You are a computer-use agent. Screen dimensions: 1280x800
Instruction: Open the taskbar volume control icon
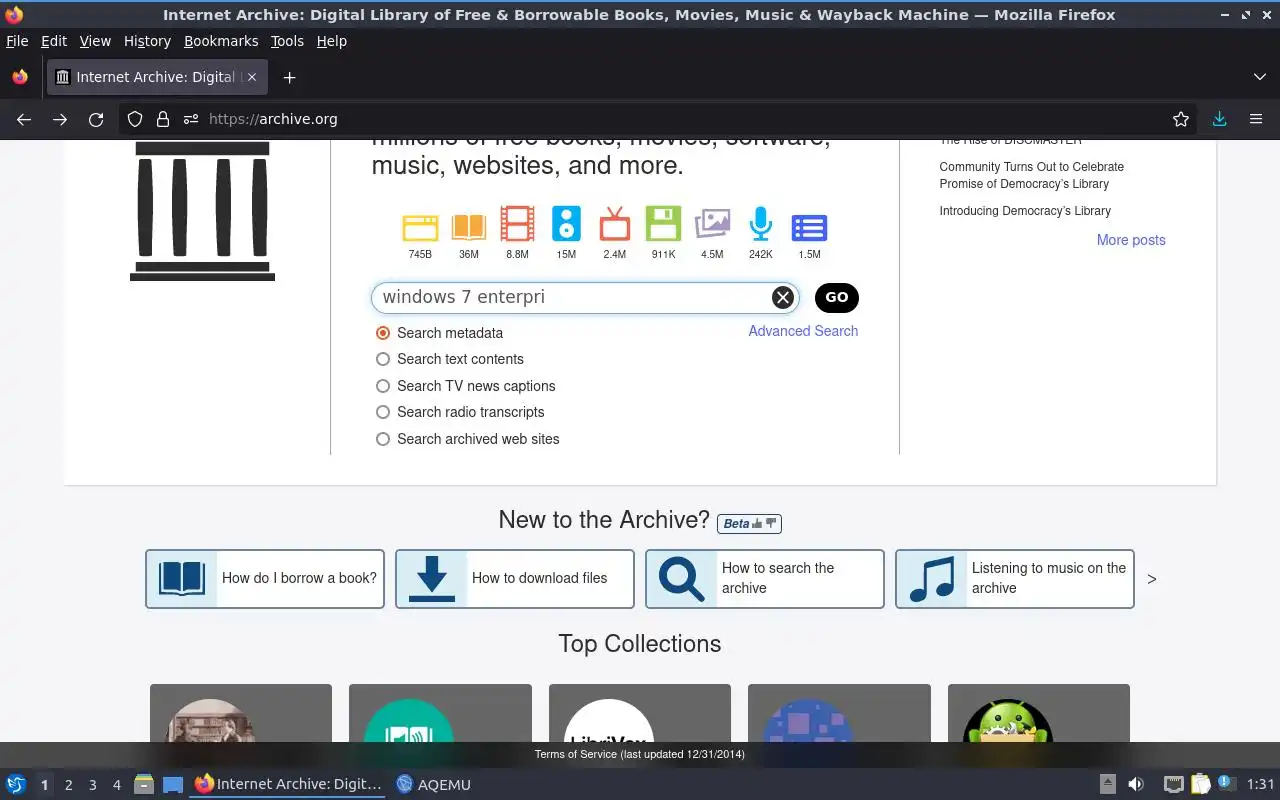pyautogui.click(x=1136, y=784)
